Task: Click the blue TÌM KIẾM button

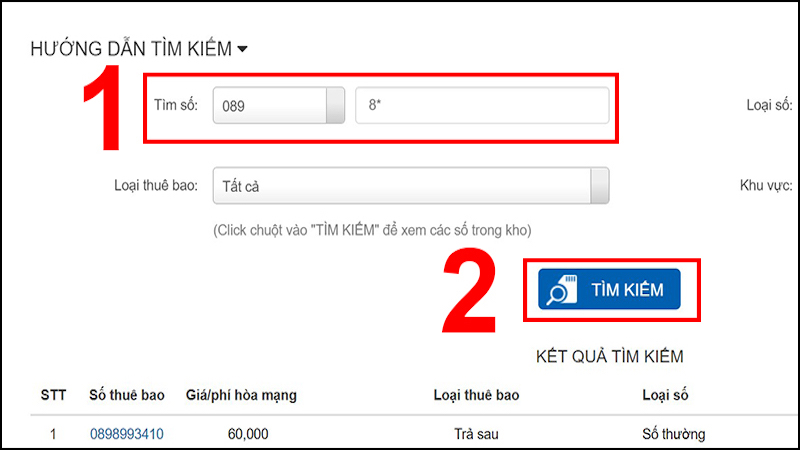Action: (609, 289)
